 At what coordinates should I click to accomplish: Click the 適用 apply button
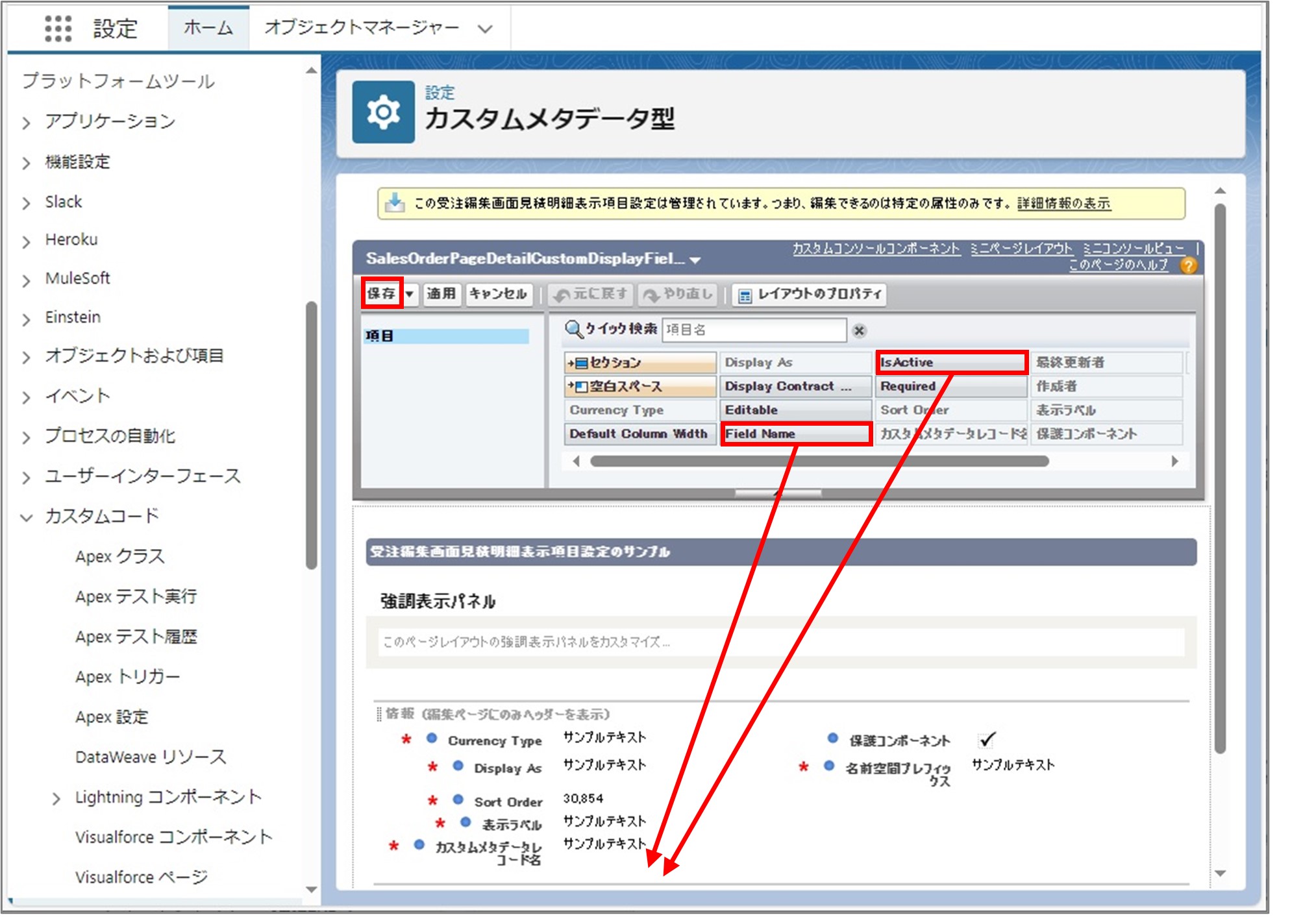(441, 294)
